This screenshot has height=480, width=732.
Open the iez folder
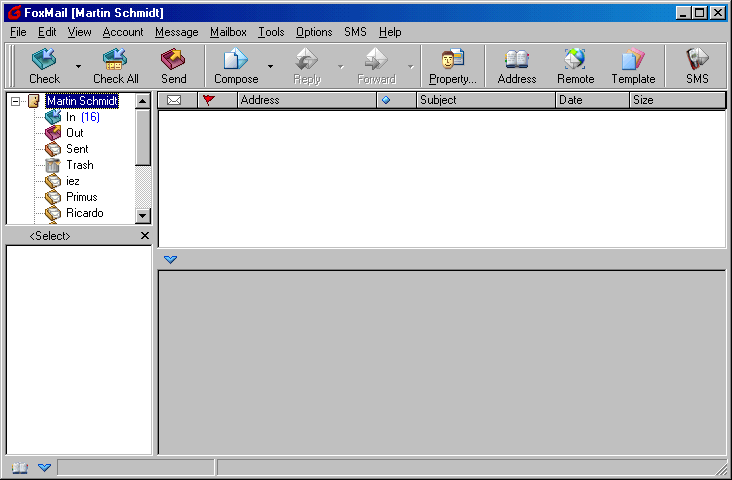point(72,181)
